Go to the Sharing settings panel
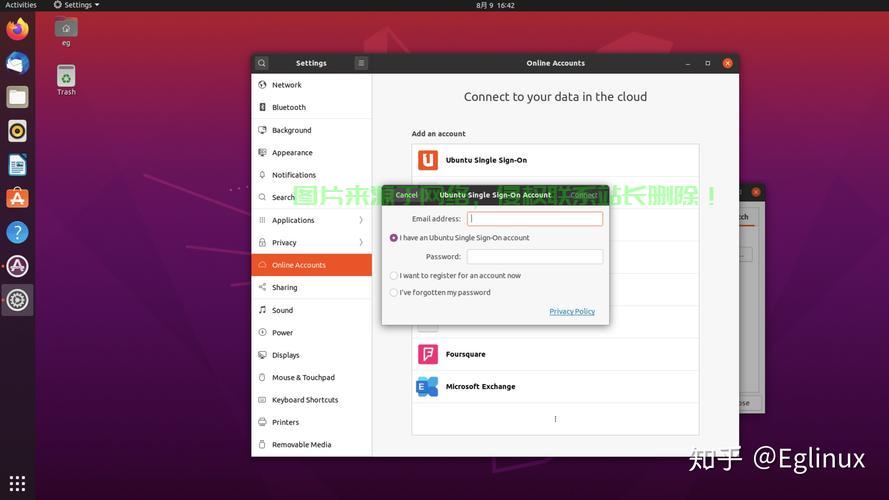Viewport: 889px width, 500px height. point(311,287)
